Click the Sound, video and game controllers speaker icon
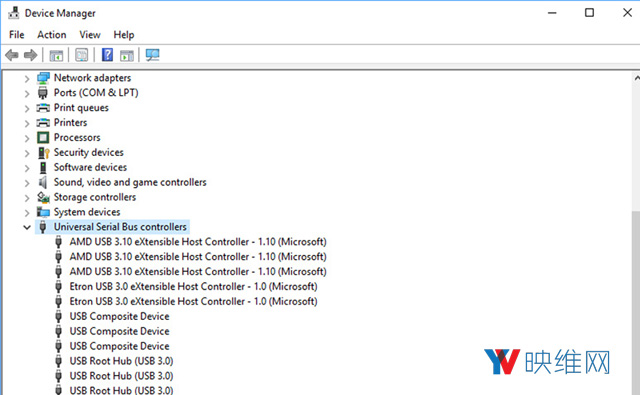Screen dimensions: 640x395 tap(43, 182)
